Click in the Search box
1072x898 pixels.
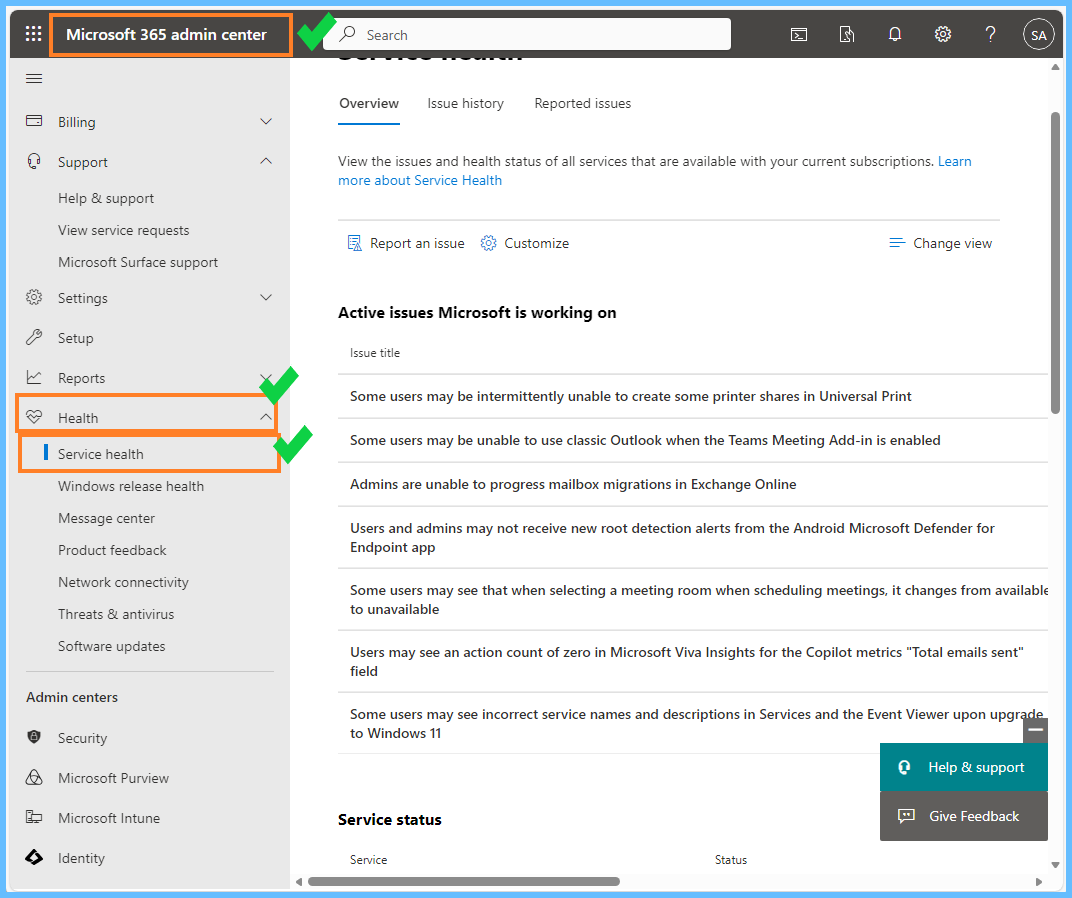point(526,34)
